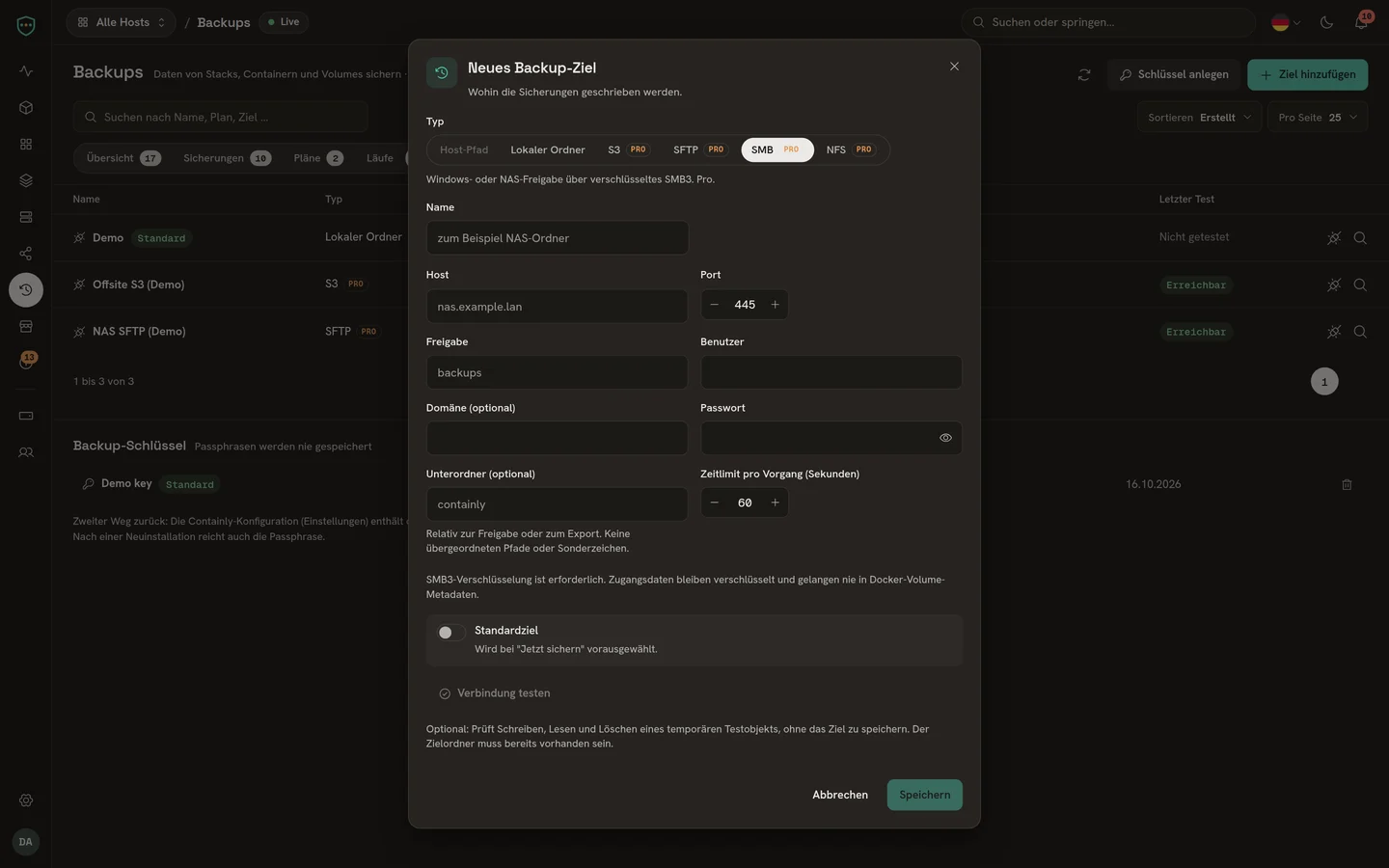Select the SMB type option
The height and width of the screenshot is (868, 1389).
pos(776,149)
